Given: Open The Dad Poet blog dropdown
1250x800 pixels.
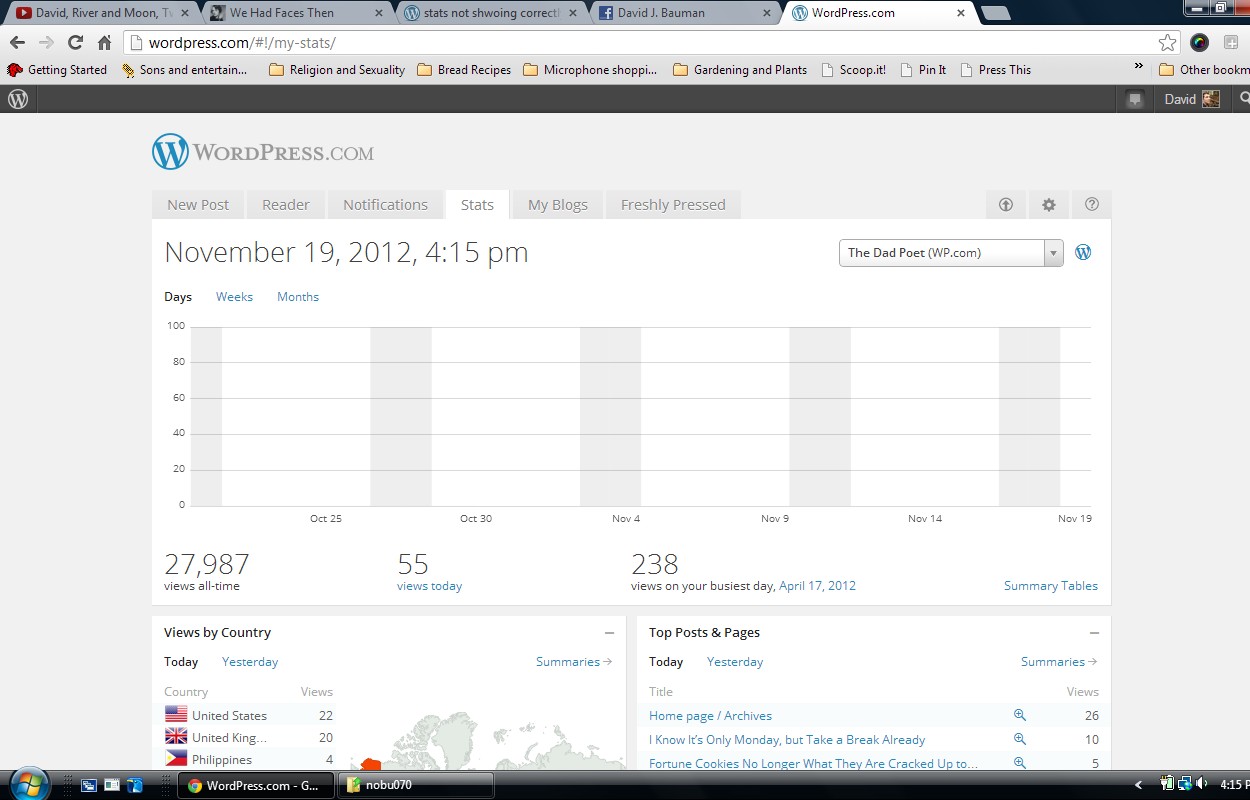Looking at the screenshot, I should tap(950, 252).
